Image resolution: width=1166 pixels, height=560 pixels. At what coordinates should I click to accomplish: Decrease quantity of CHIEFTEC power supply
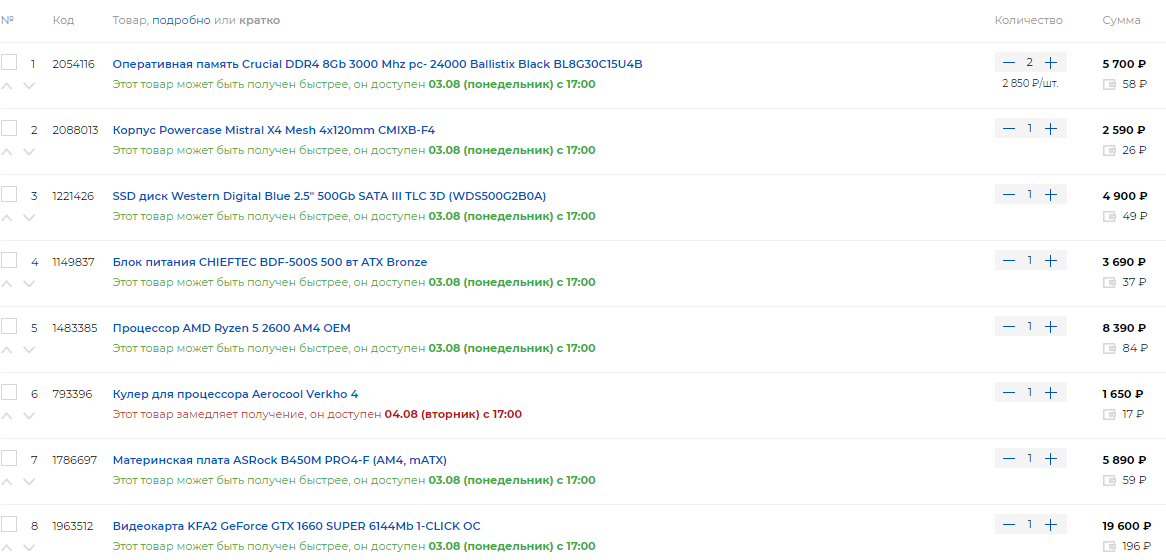(x=1008, y=260)
